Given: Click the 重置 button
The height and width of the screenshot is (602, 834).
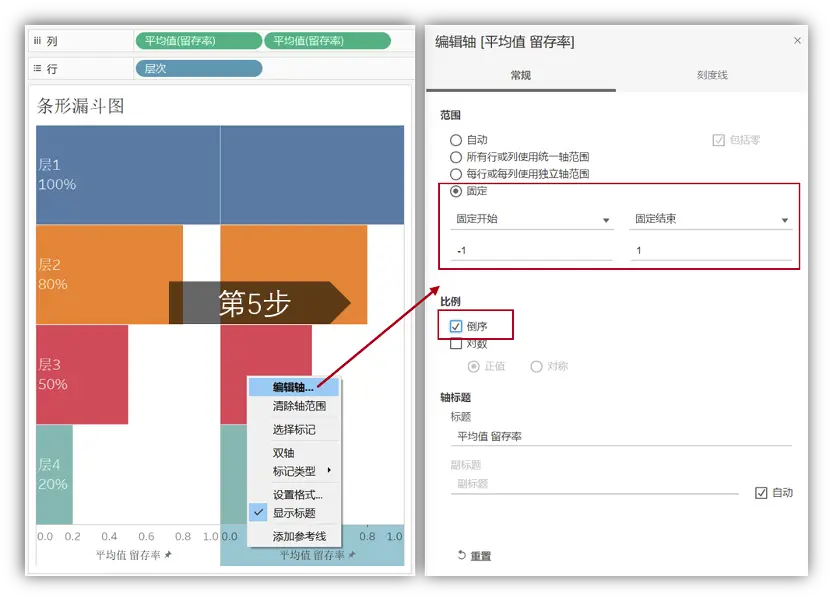Looking at the screenshot, I should click(x=480, y=556).
